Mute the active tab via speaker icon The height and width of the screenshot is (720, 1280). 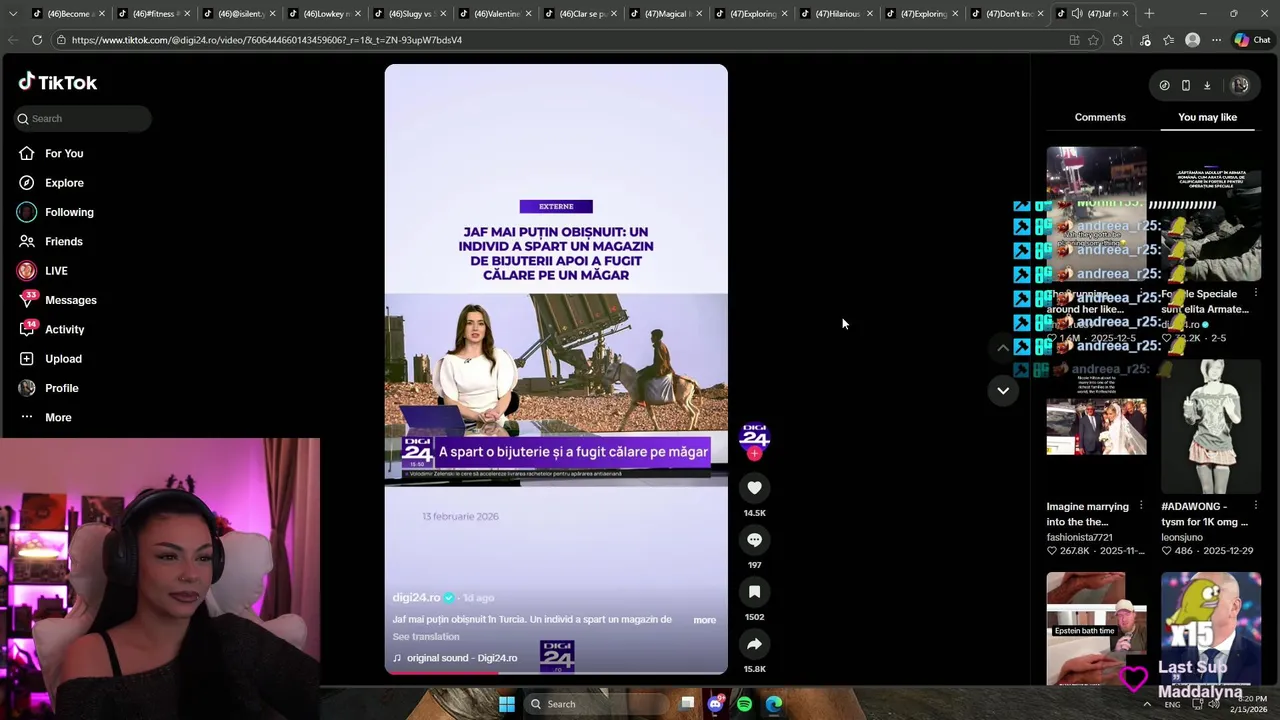tap(1077, 14)
